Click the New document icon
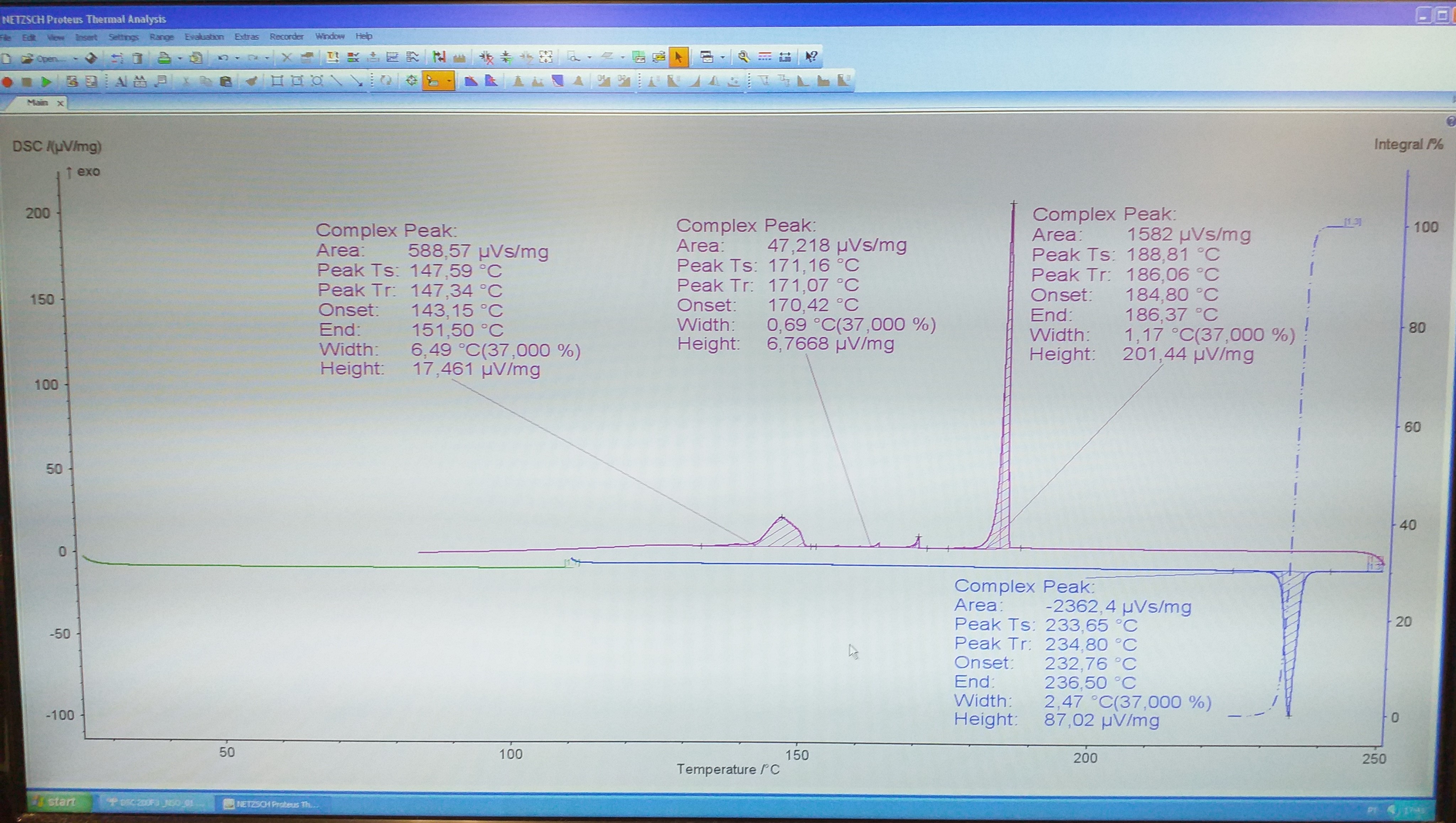 pyautogui.click(x=6, y=58)
